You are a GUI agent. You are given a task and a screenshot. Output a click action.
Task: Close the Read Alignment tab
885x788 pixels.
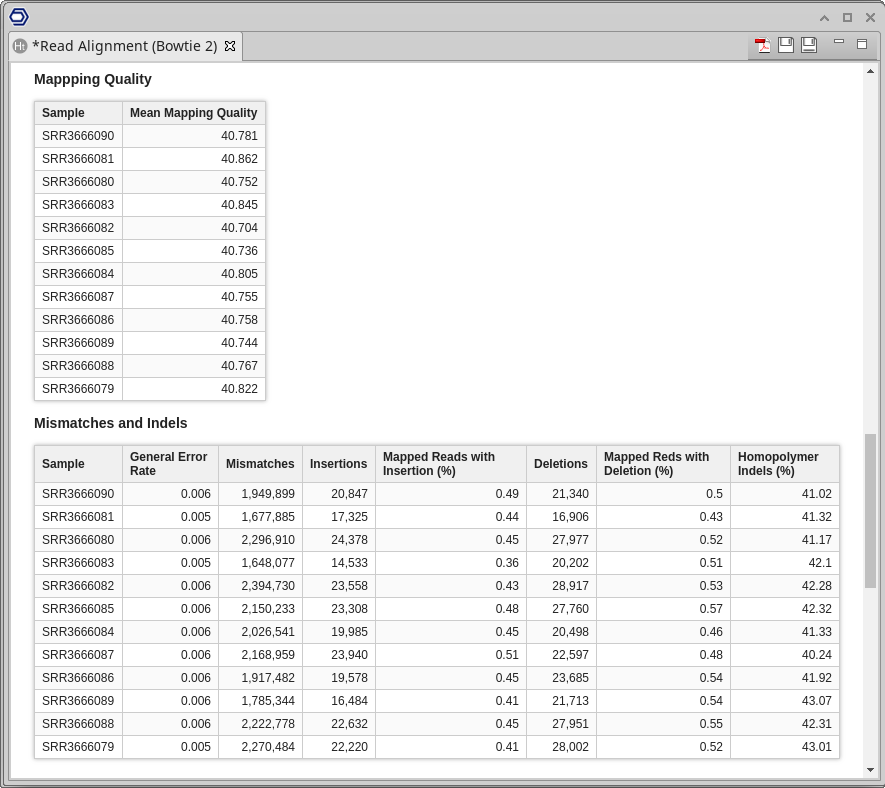click(x=230, y=46)
